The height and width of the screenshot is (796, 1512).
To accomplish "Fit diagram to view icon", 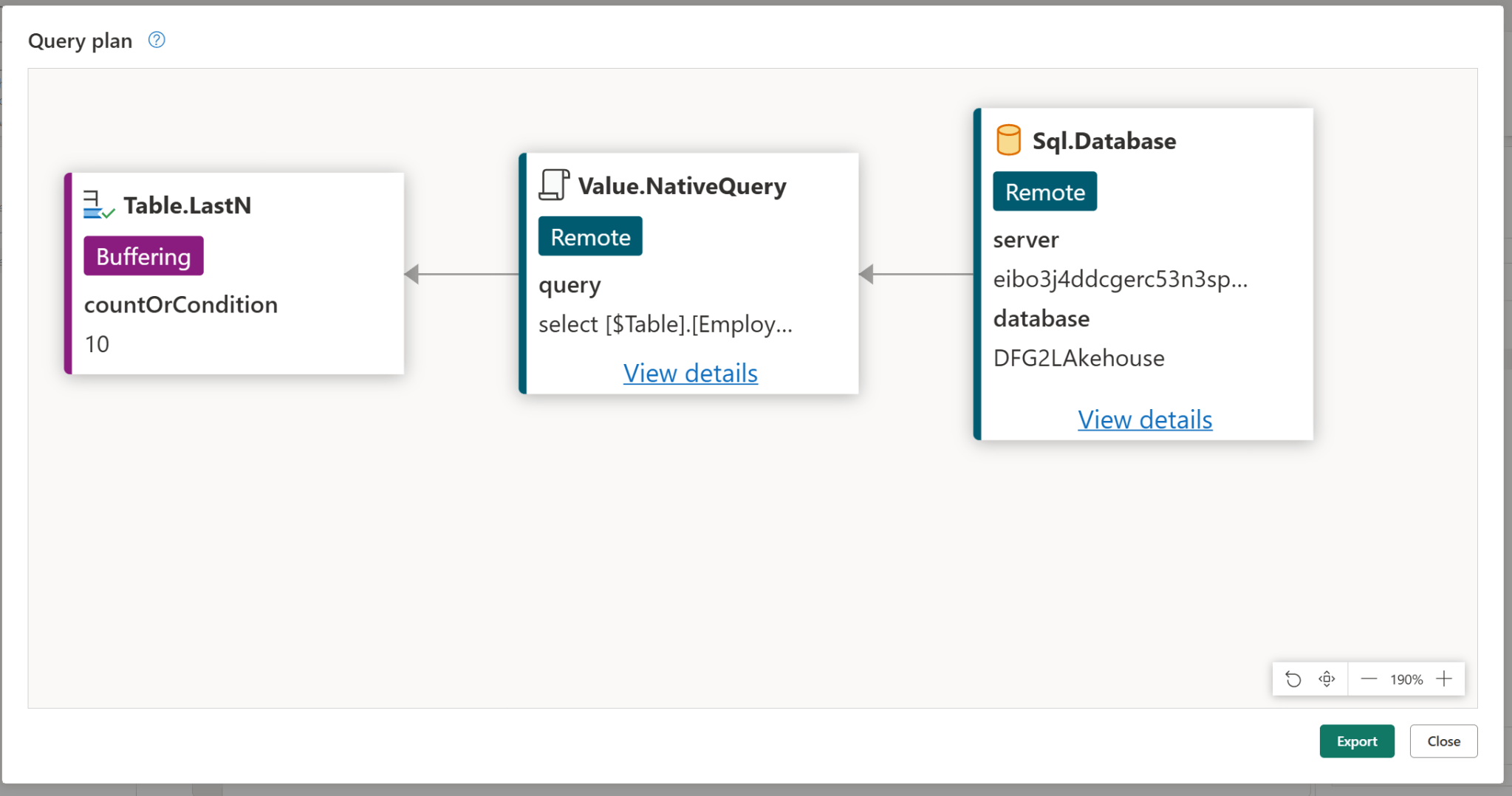I will 1327,679.
